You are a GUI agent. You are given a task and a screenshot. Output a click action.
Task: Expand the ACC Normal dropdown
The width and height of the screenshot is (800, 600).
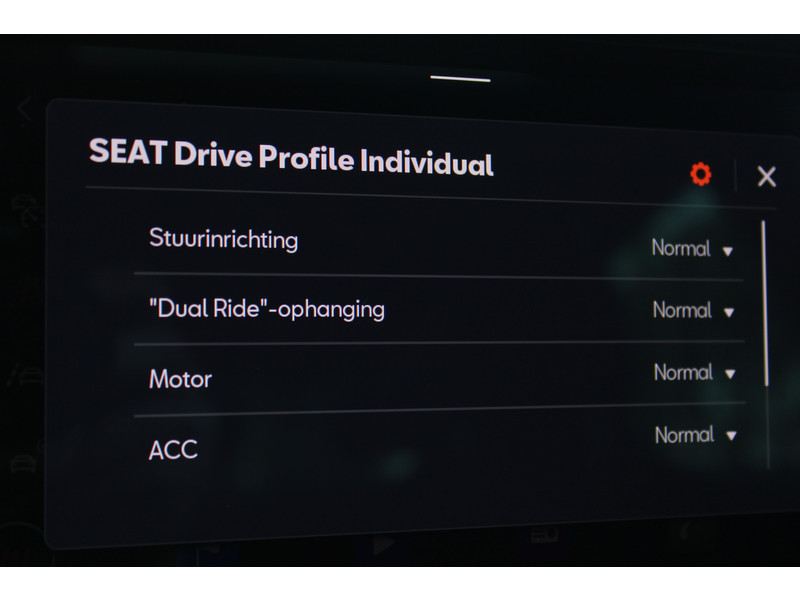695,435
